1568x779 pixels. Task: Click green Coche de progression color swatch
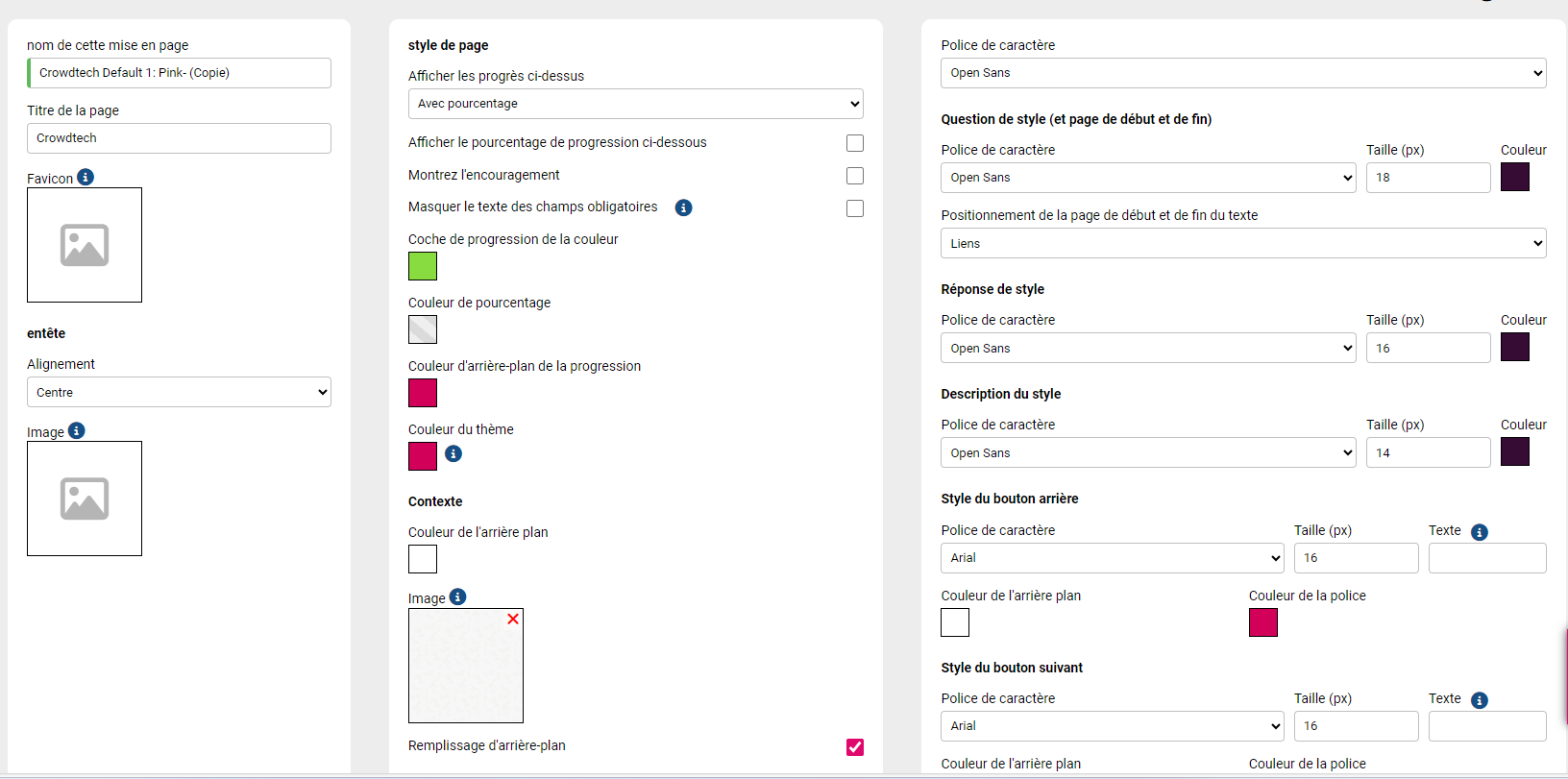(x=423, y=266)
